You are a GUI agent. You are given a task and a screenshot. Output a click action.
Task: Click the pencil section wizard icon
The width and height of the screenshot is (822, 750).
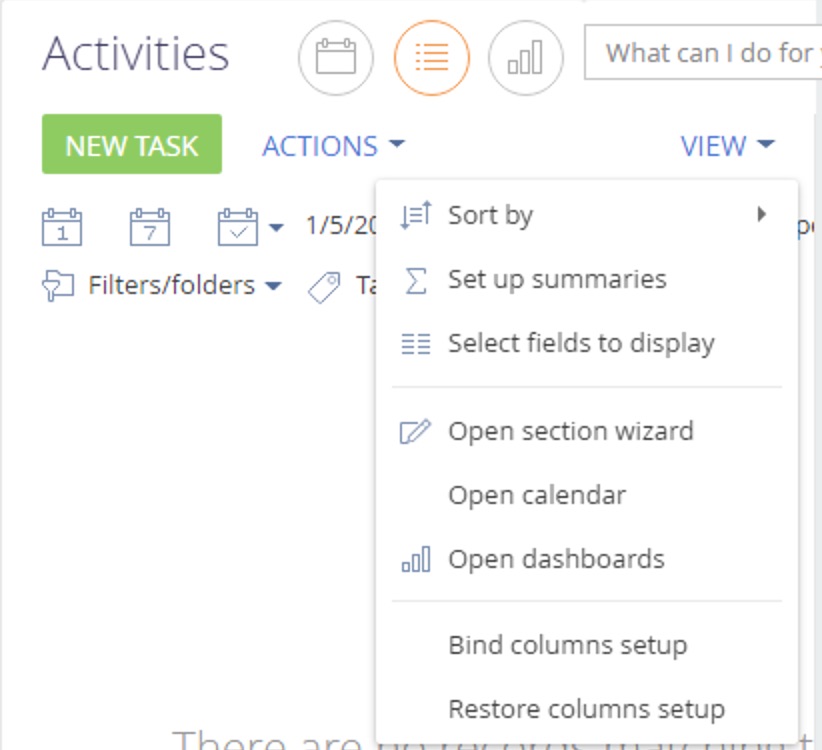click(x=415, y=431)
